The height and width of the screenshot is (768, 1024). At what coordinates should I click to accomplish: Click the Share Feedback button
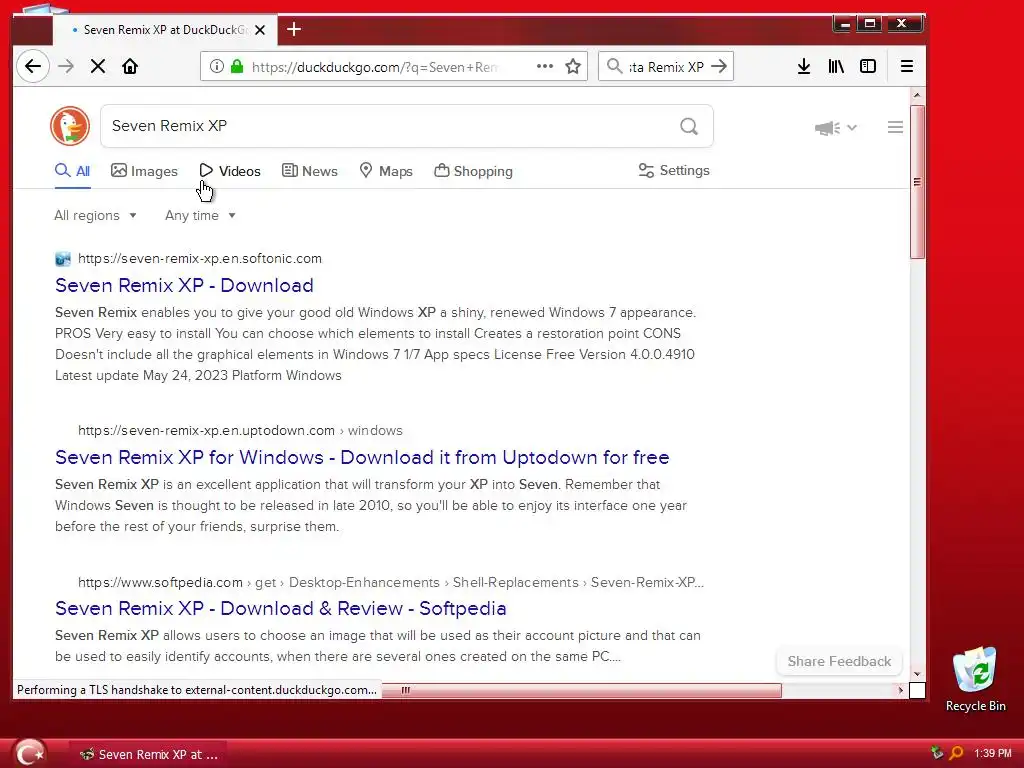(839, 662)
